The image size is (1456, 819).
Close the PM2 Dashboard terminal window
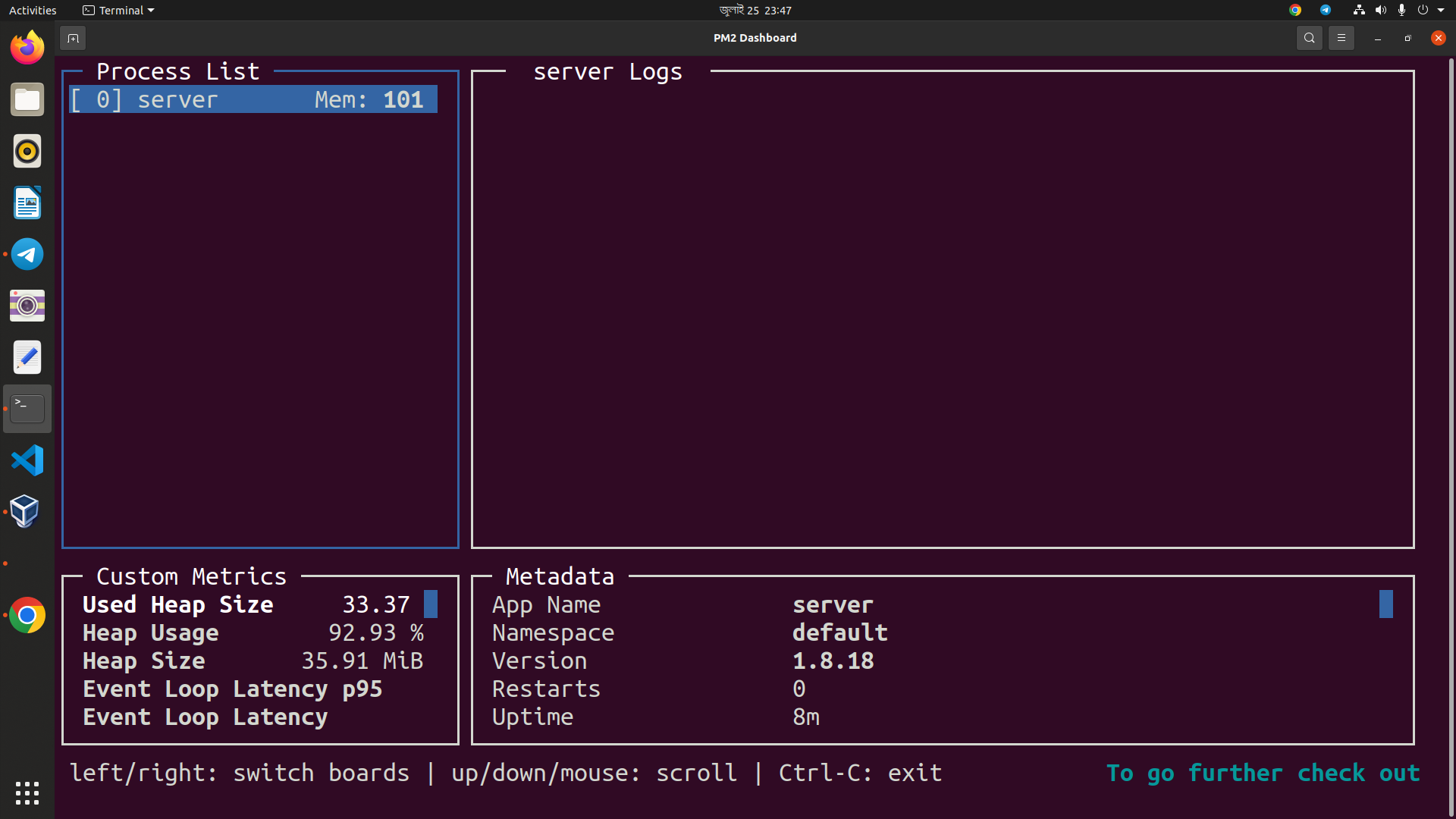[x=1438, y=38]
